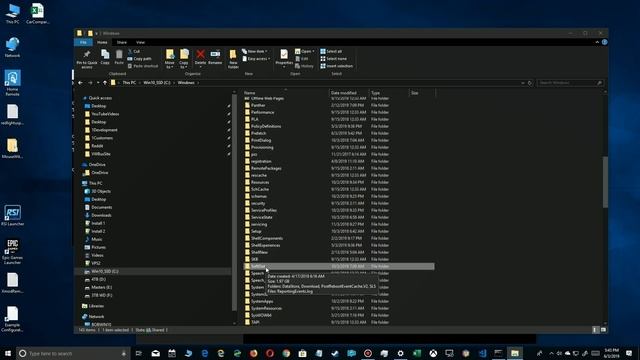Image resolution: width=640 pixels, height=360 pixels.
Task: Sort by Date modified column header
Action: [349, 93]
